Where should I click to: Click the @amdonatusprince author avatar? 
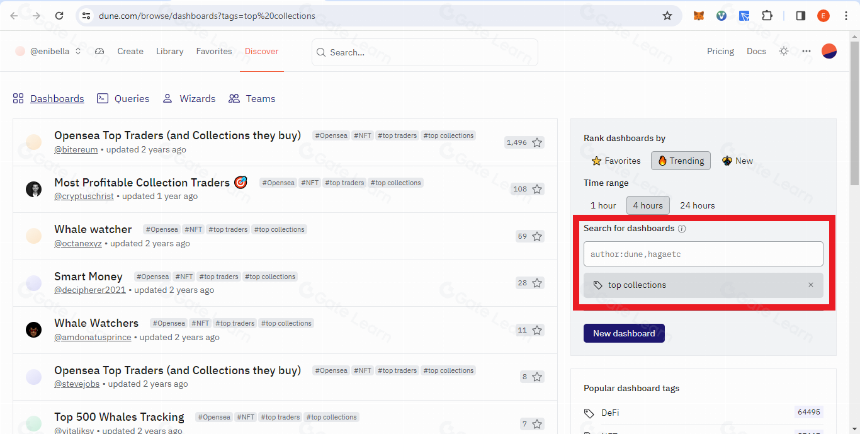pos(33,330)
